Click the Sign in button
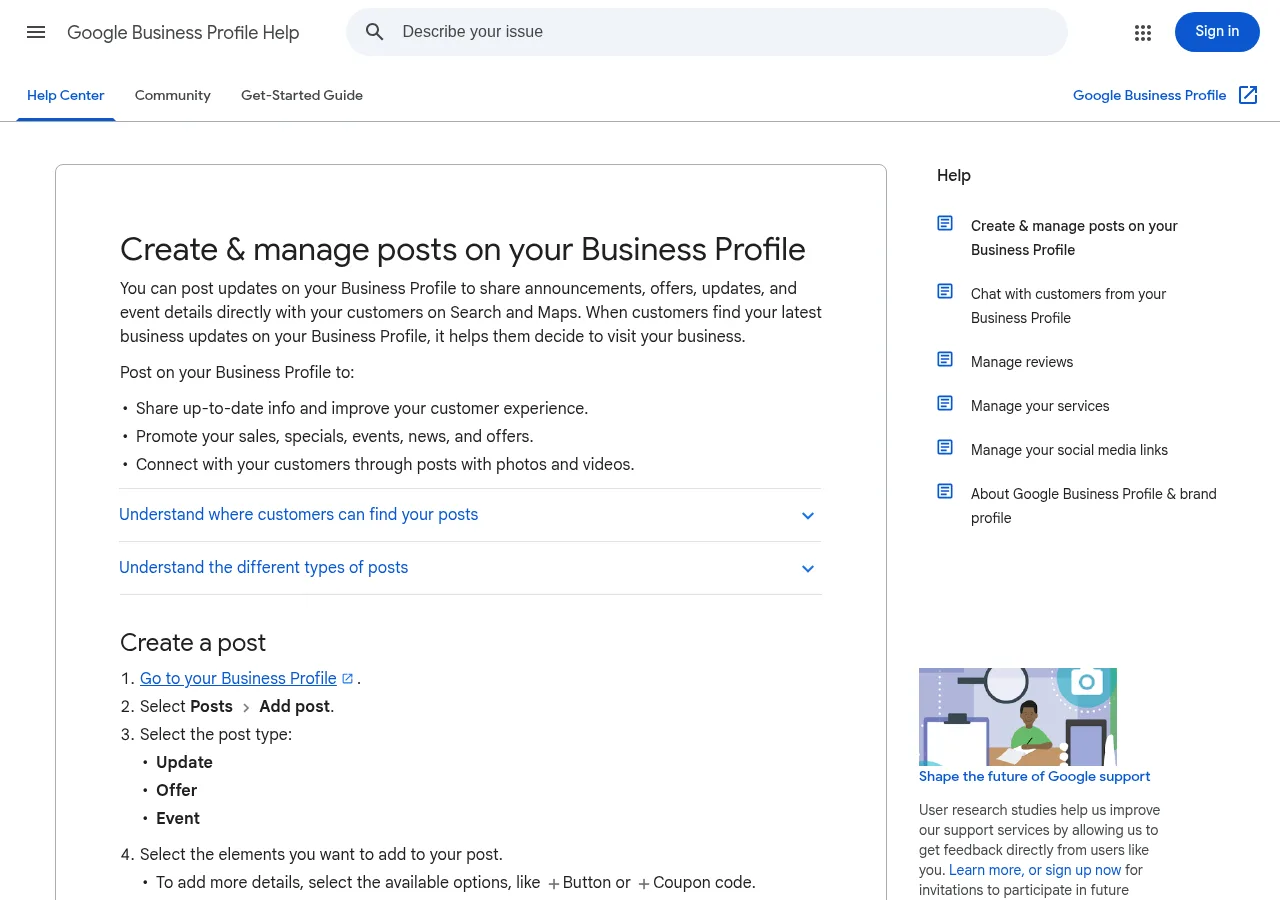Viewport: 1280px width, 900px height. 1217,32
